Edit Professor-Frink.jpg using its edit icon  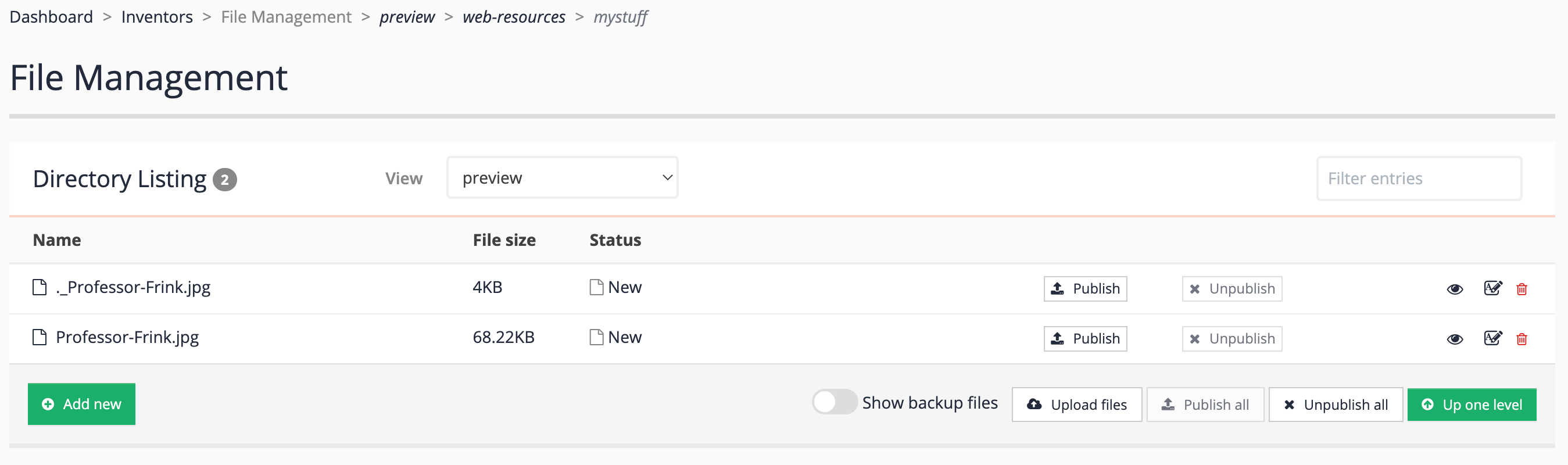click(1492, 338)
